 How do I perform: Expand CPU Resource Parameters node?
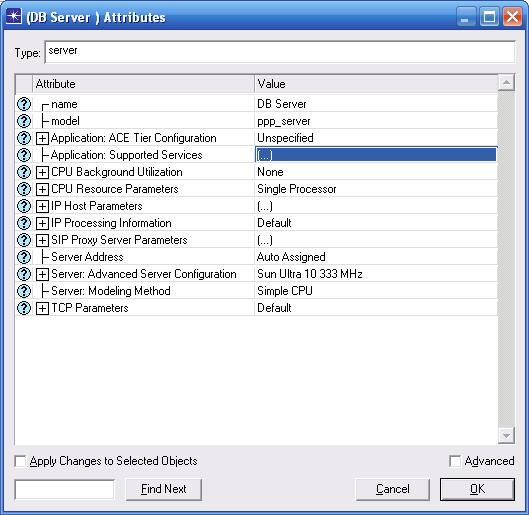(x=42, y=189)
